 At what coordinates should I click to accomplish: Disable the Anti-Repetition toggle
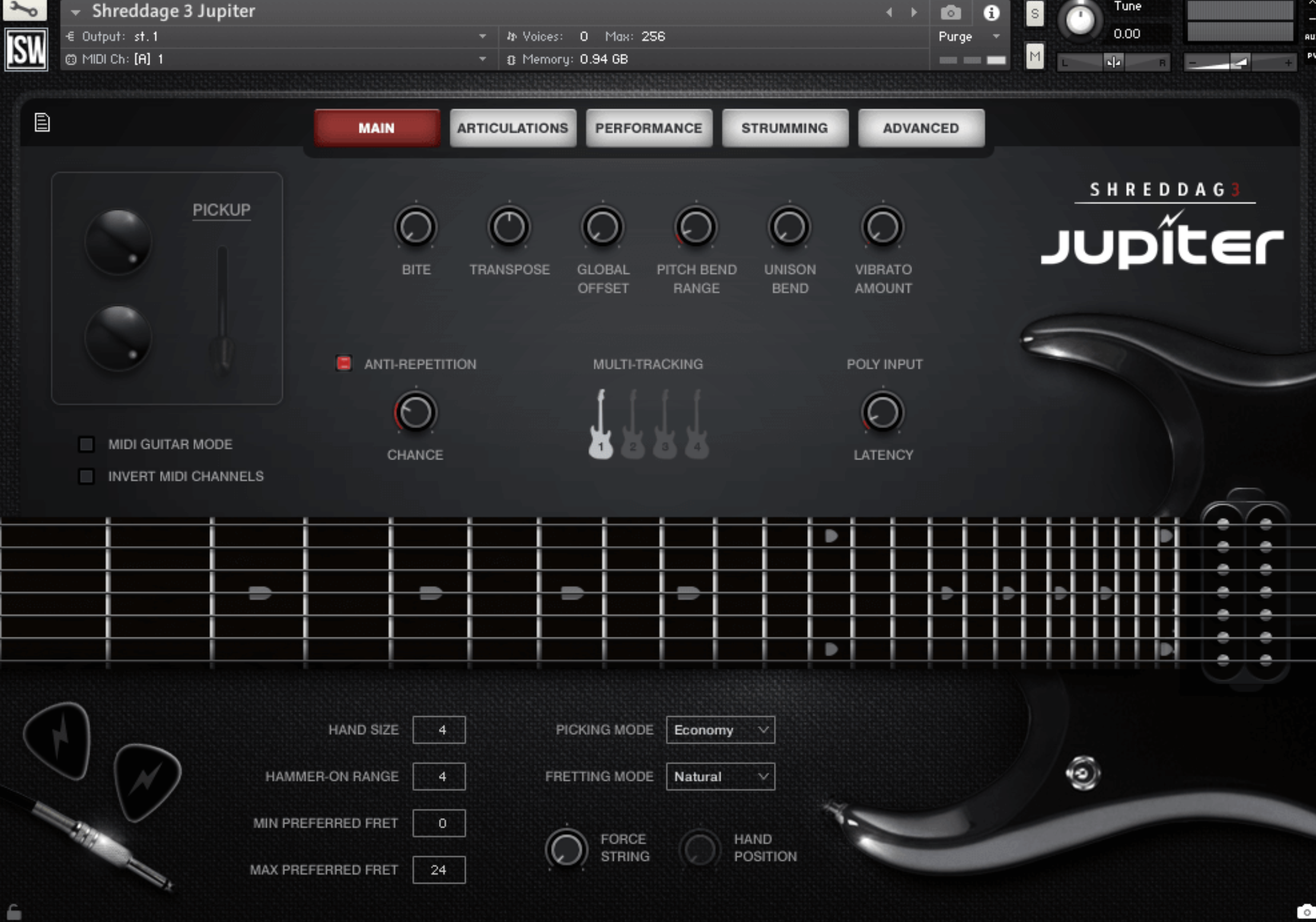coord(344,363)
